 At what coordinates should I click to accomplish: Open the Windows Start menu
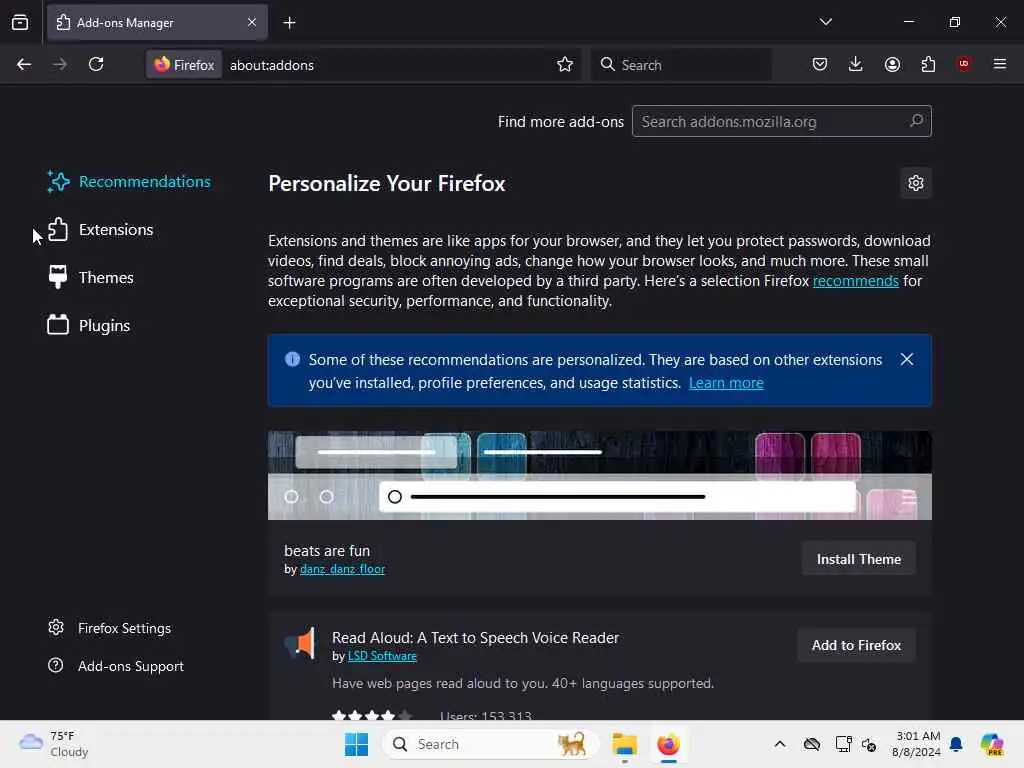click(x=357, y=744)
